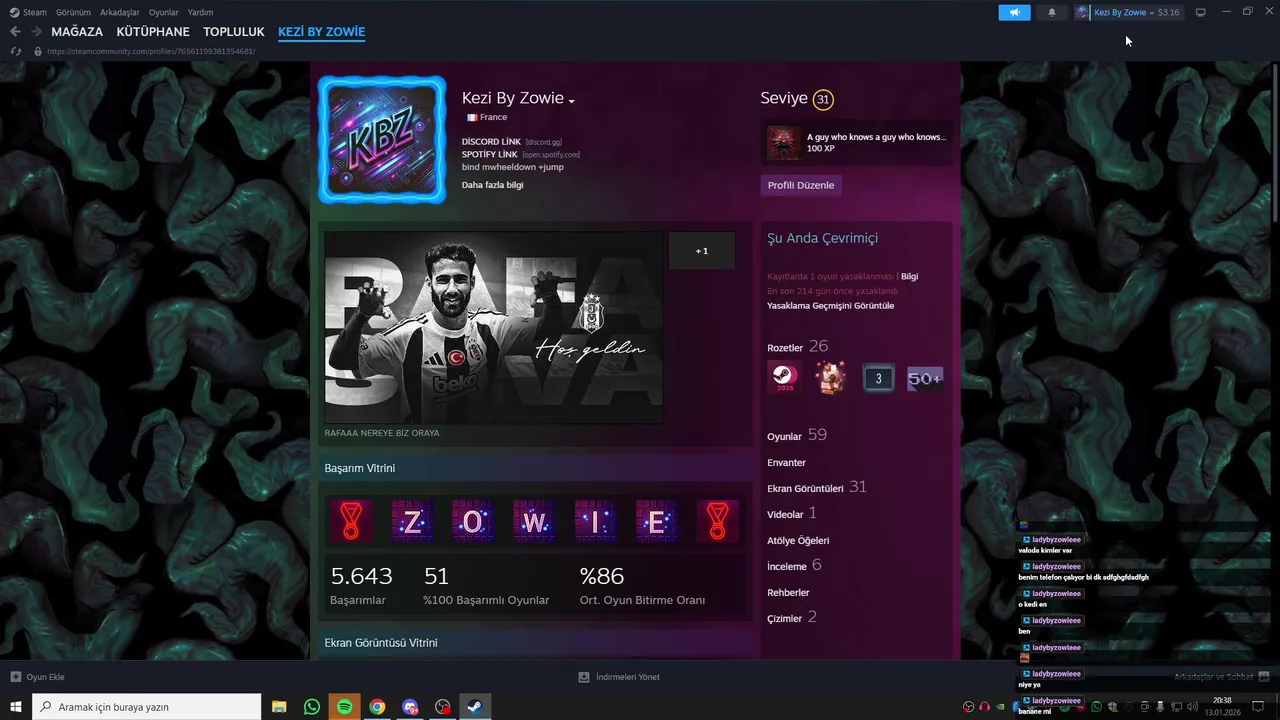The image size is (1280, 720).
Task: Open the Rozetler badges page
Action: tap(797, 347)
